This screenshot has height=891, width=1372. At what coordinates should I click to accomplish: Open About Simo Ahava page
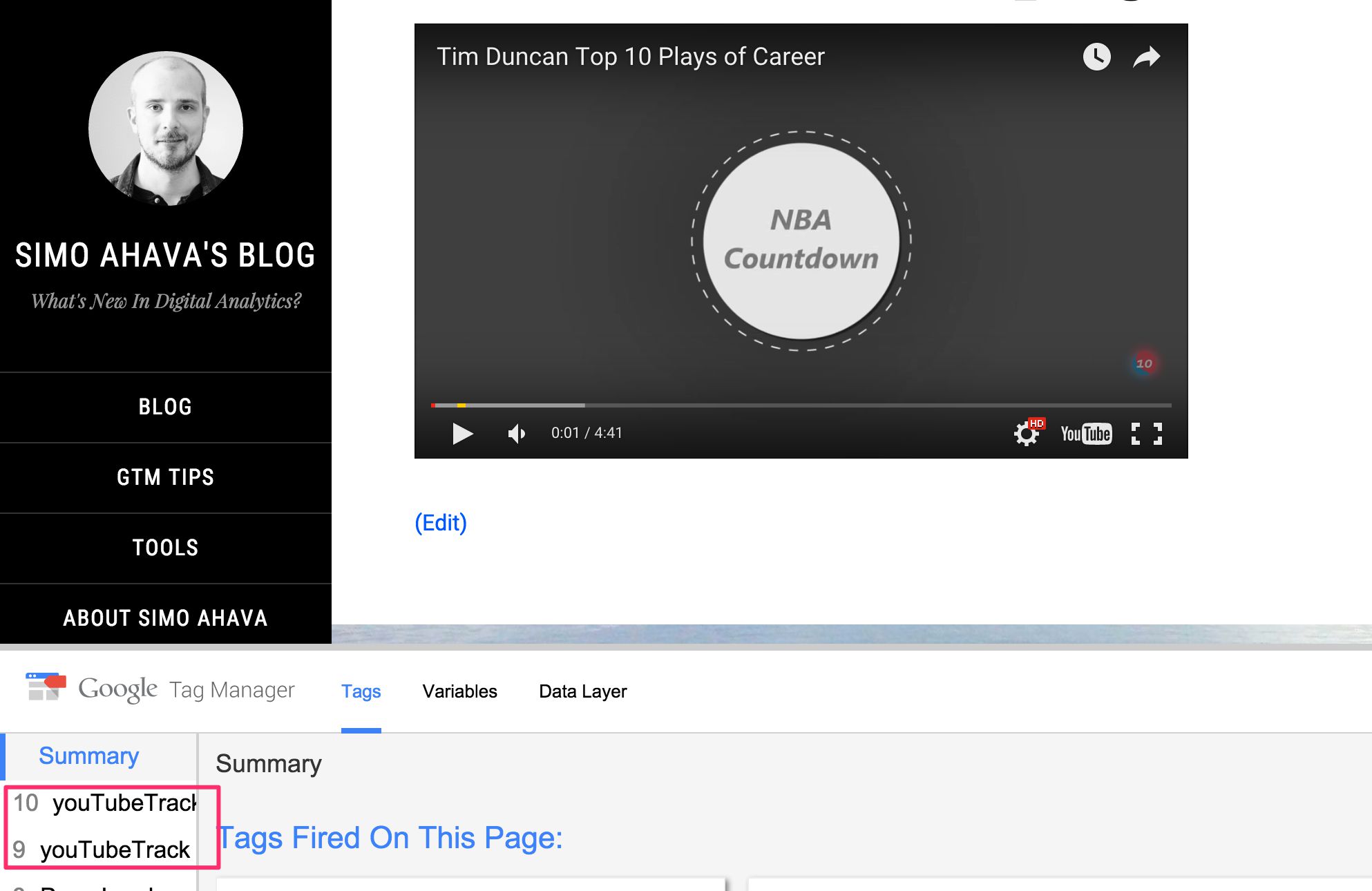pos(166,617)
